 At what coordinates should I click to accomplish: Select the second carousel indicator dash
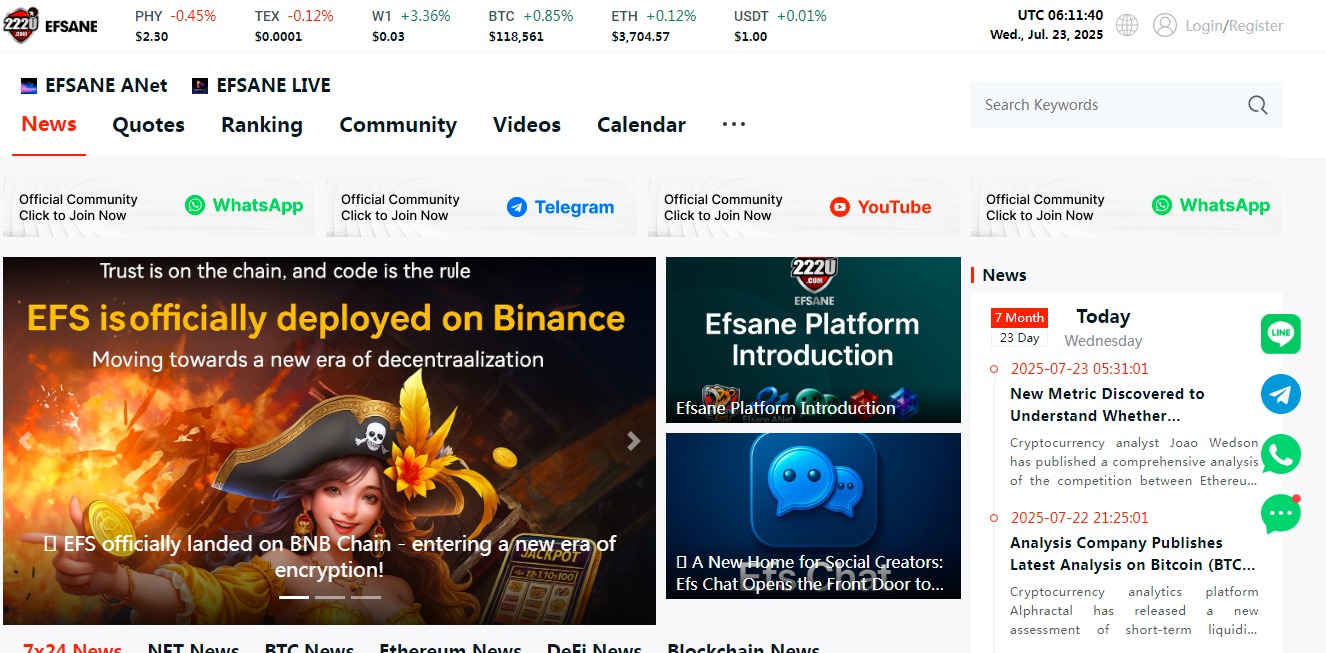[x=329, y=597]
